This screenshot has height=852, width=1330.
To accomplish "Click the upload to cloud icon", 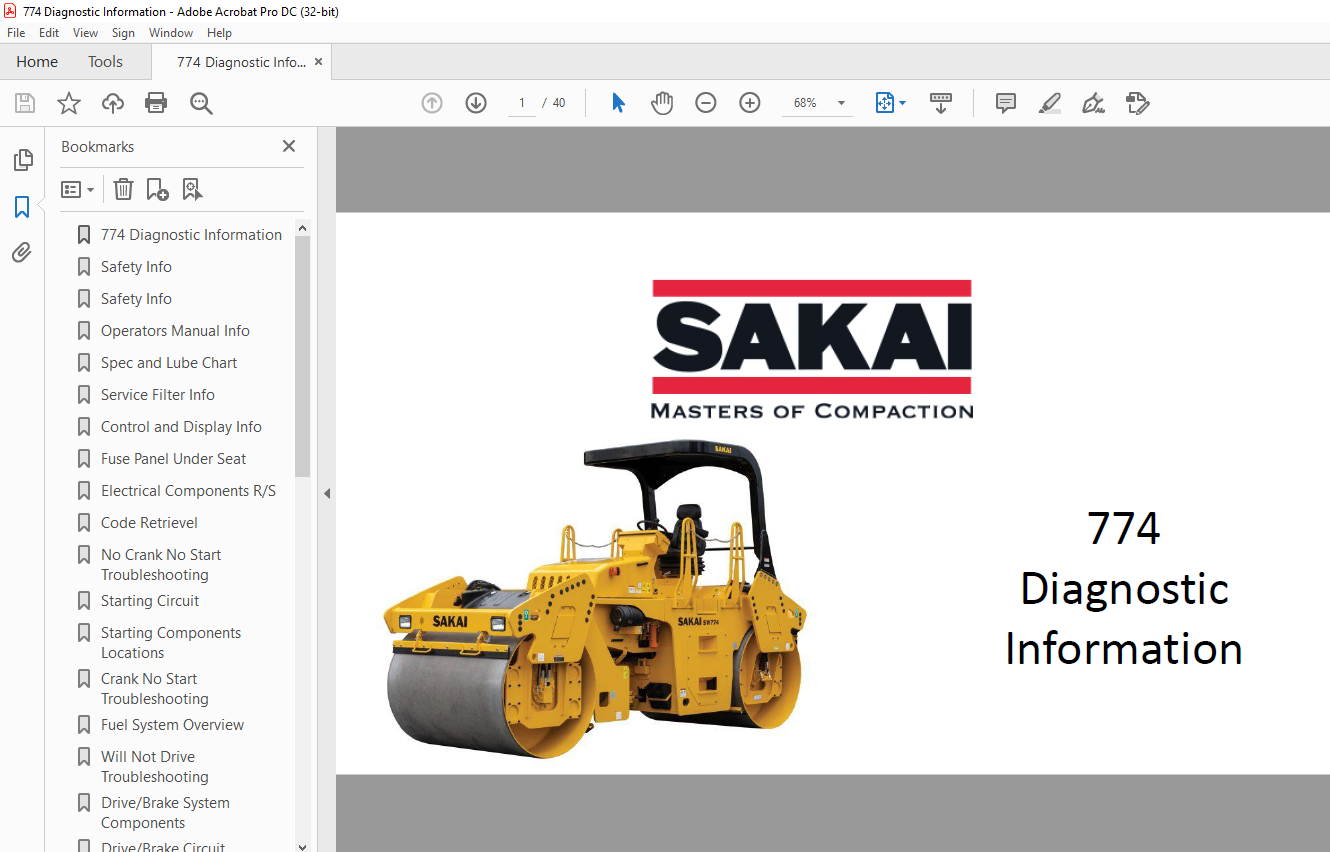I will pos(113,103).
